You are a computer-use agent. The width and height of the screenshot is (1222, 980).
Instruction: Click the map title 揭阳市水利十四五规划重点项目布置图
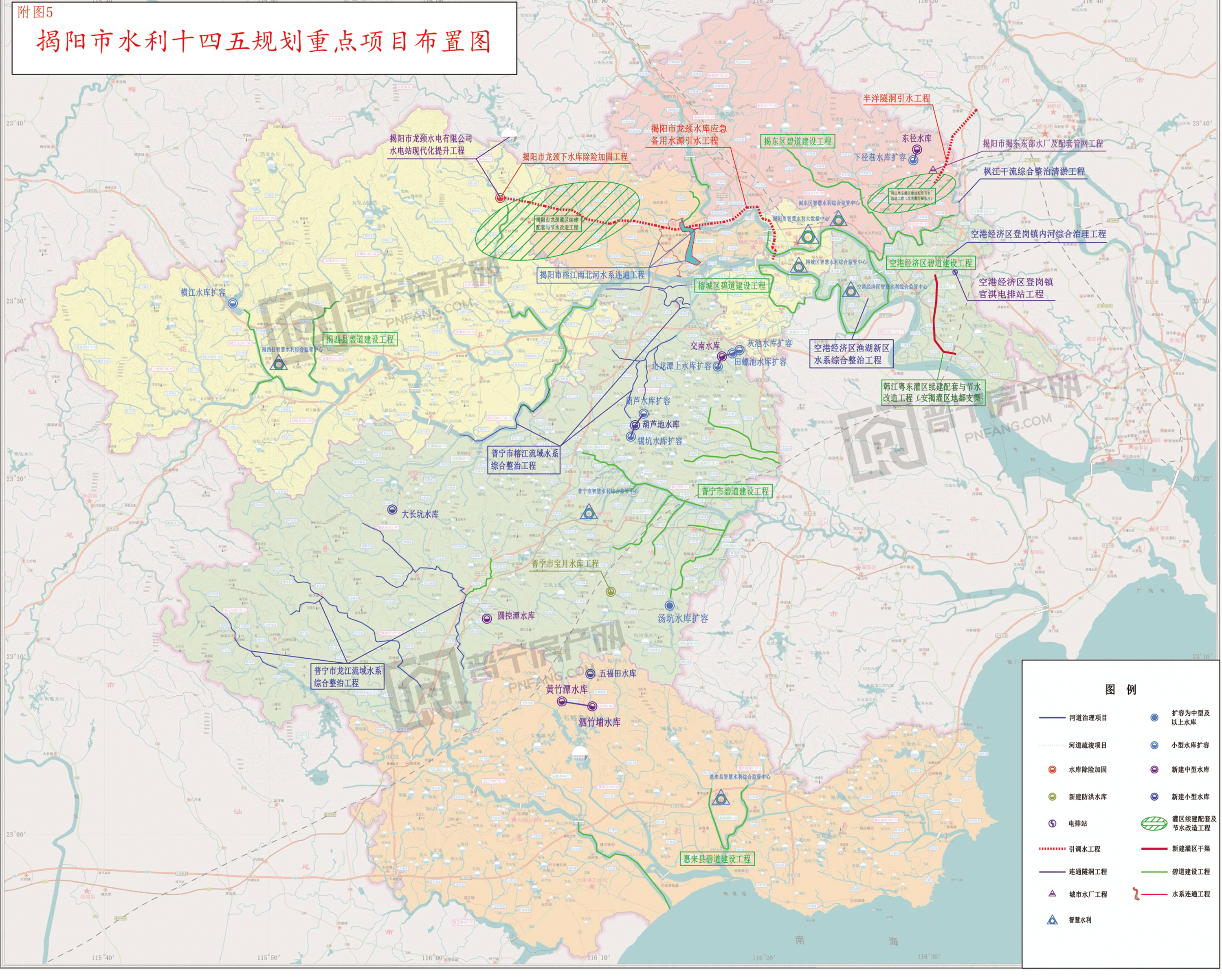click(x=264, y=42)
